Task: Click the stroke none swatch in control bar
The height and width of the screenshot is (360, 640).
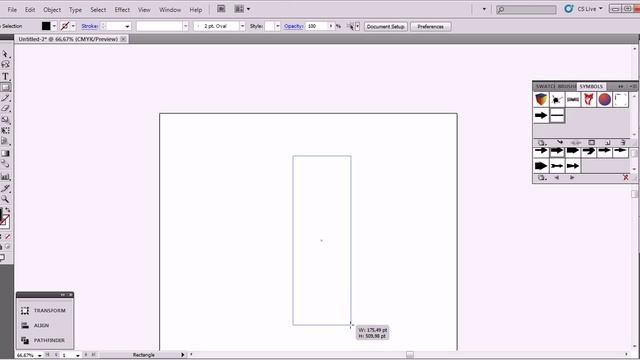Action: pos(65,26)
